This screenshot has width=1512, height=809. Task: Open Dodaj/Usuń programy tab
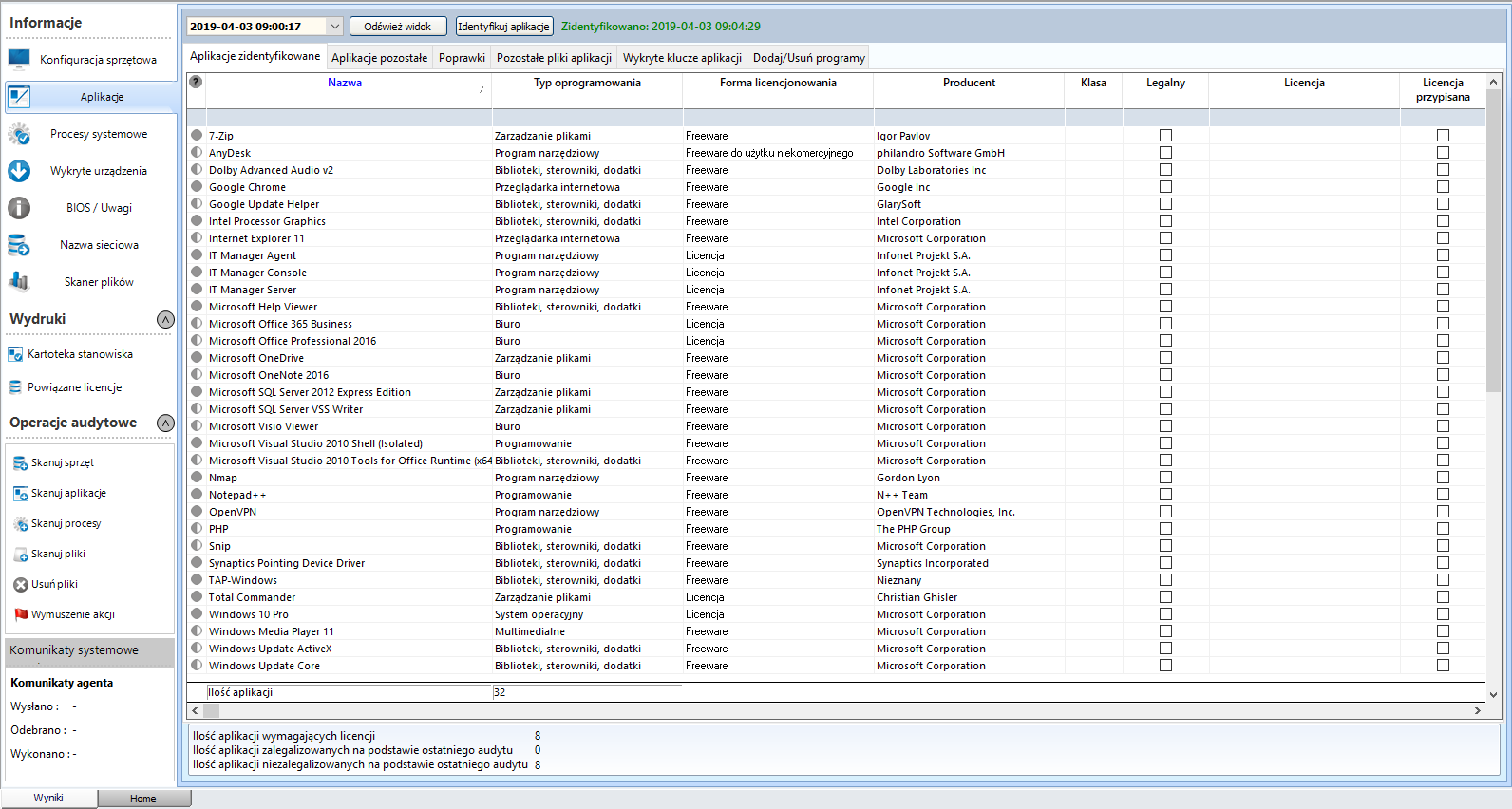tap(809, 58)
